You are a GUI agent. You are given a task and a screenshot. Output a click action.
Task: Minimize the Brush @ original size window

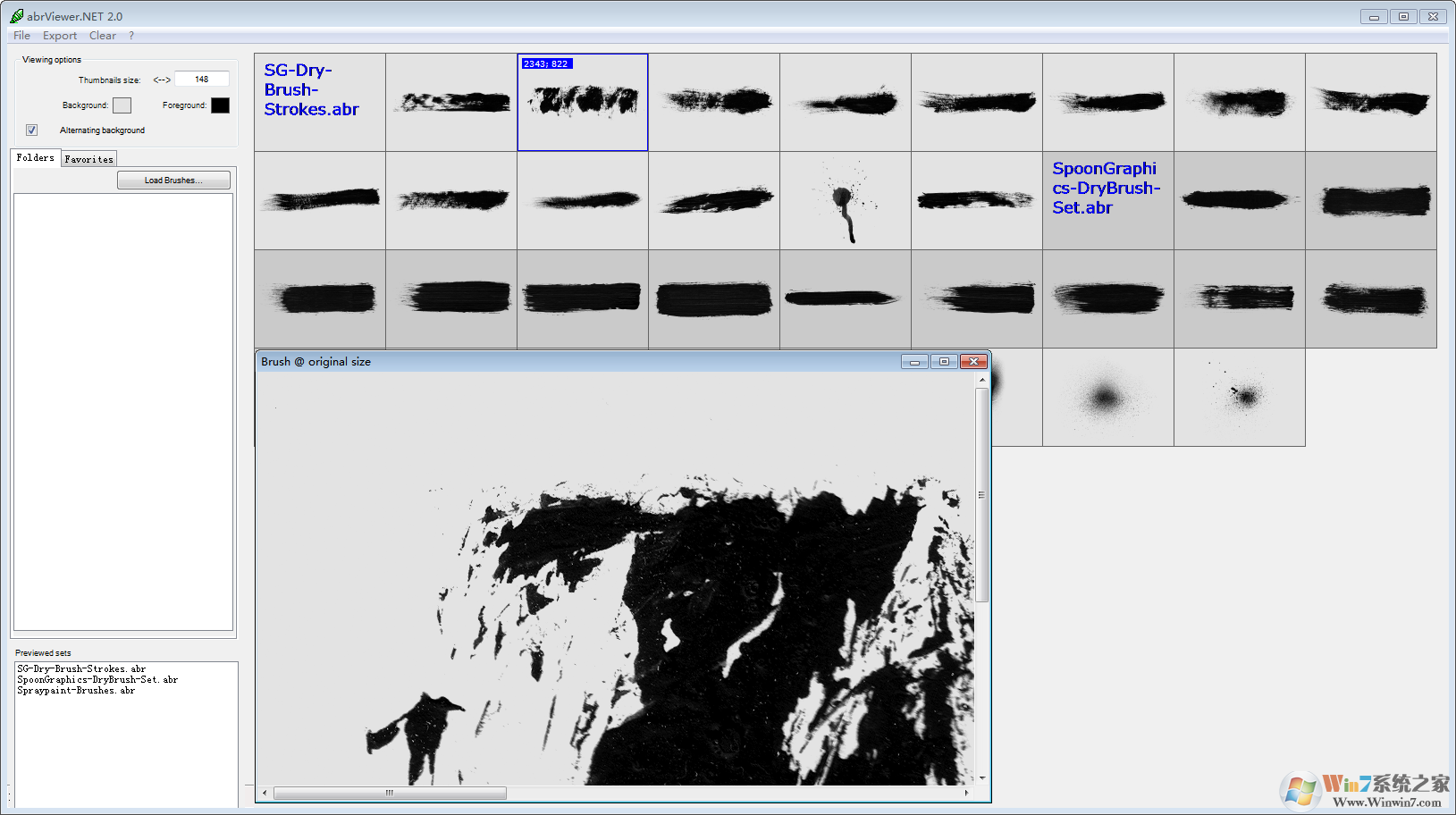coord(914,362)
